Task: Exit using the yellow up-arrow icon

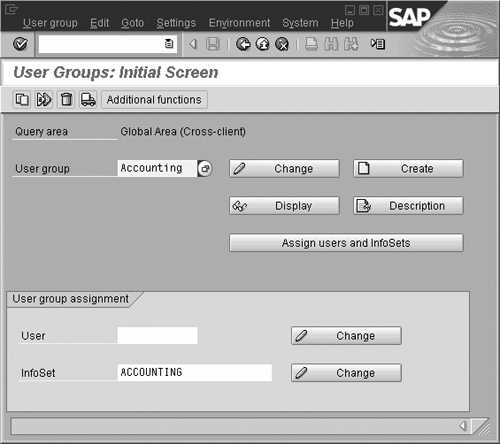Action: (x=263, y=44)
